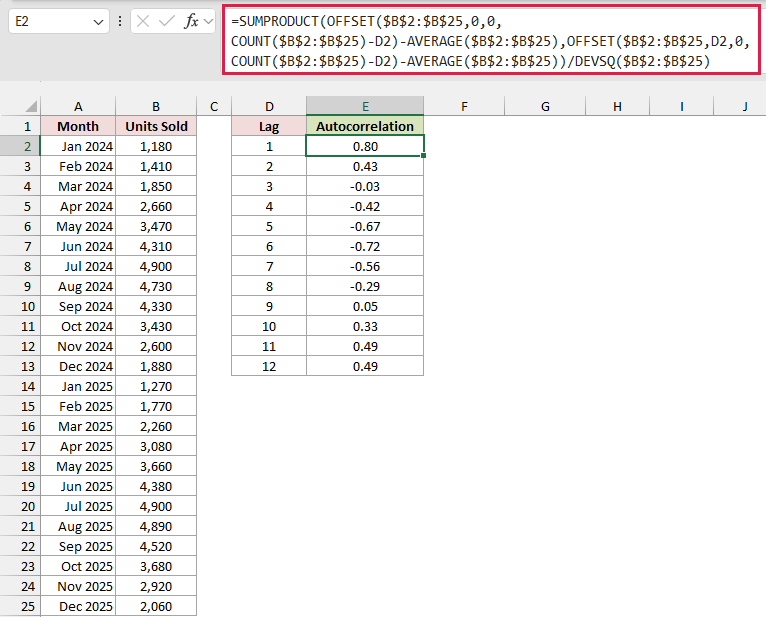Viewport: 766px width, 617px height.
Task: Select autocorrelation cell showing -0.72
Action: pos(365,246)
